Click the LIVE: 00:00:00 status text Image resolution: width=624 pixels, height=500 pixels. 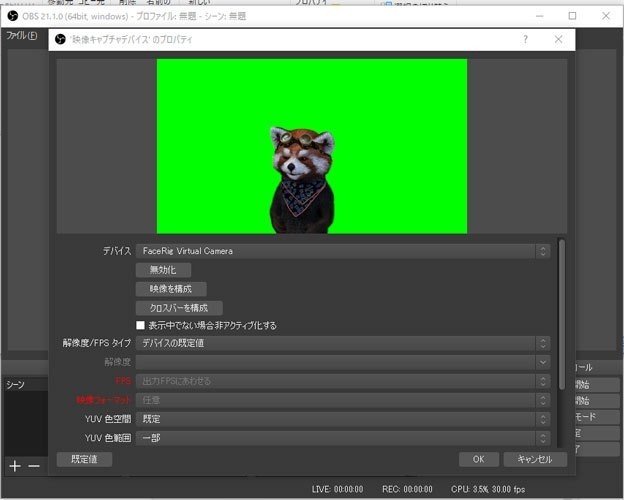337,489
